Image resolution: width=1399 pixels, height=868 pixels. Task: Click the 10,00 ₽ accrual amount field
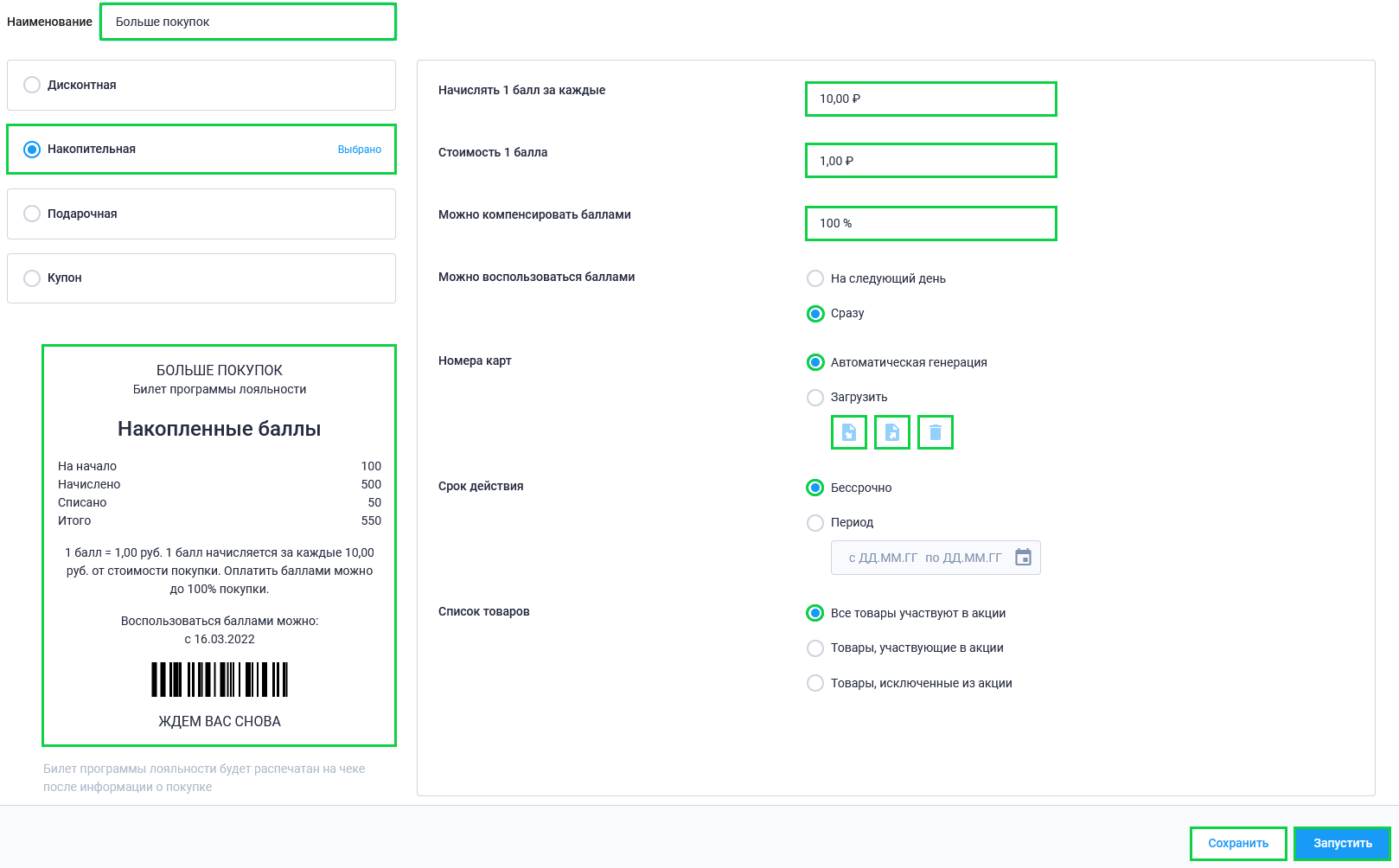931,99
